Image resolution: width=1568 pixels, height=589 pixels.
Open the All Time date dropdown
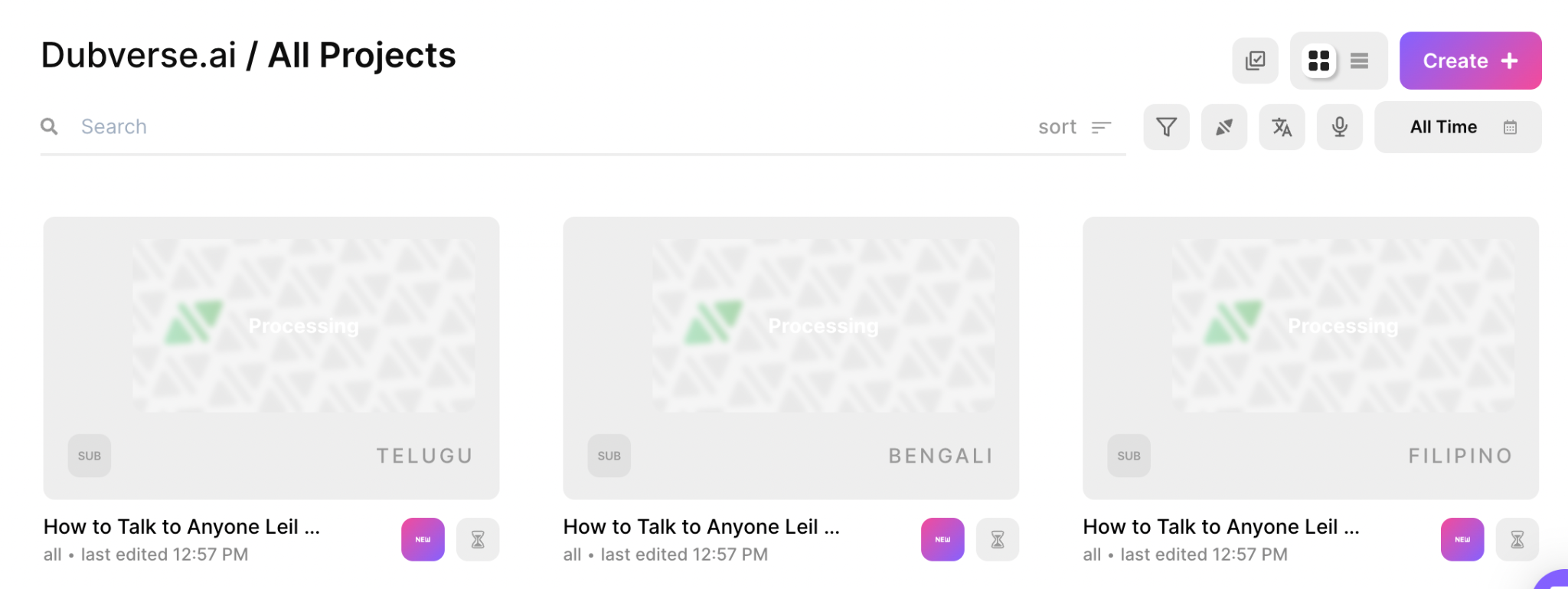(x=1457, y=127)
